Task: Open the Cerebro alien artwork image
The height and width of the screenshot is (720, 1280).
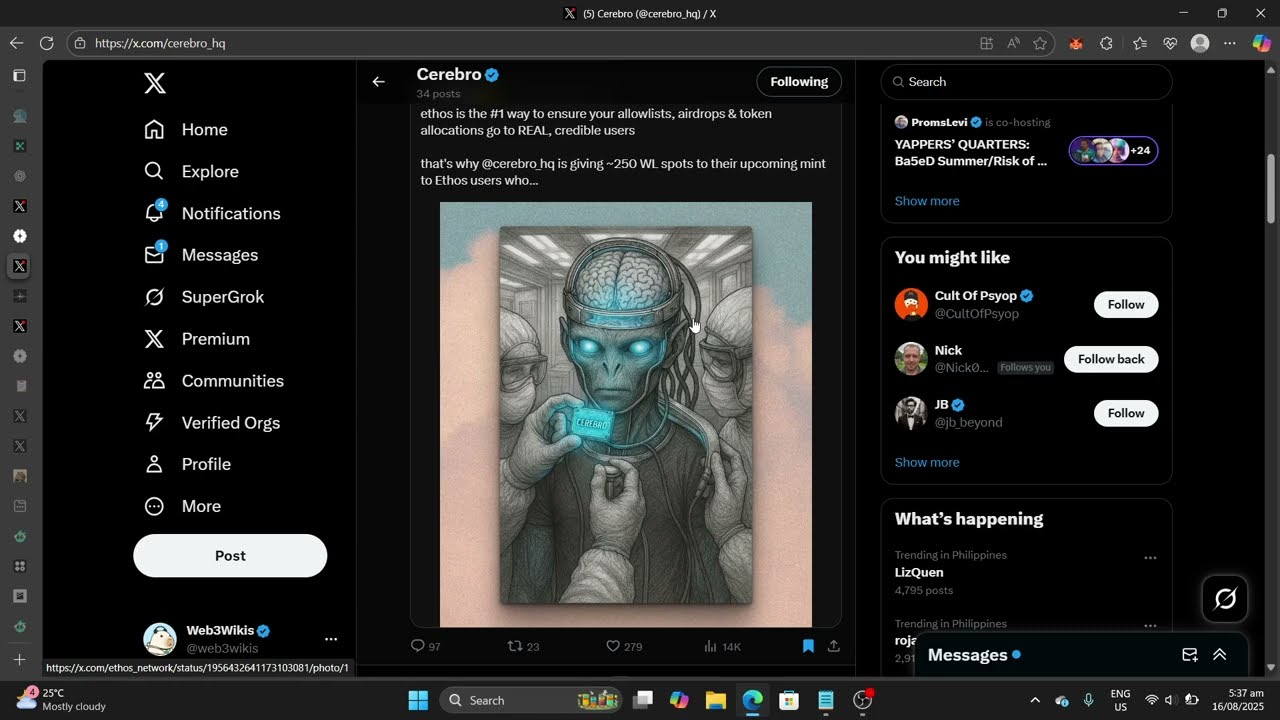Action: [626, 414]
